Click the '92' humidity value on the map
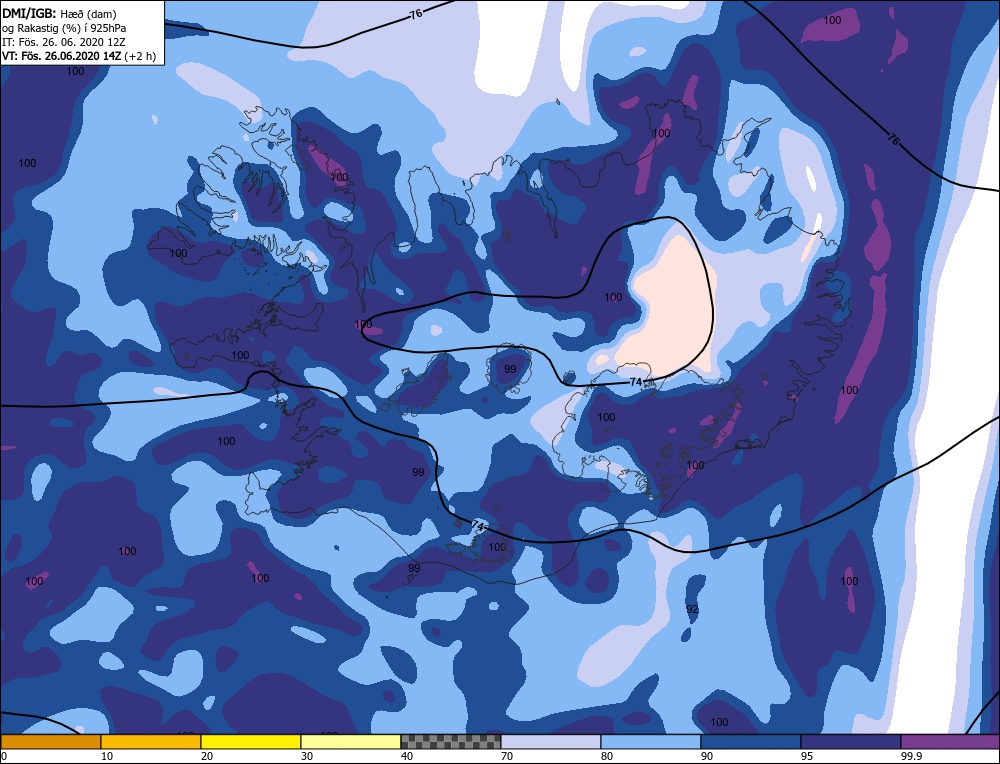Viewport: 1000px width, 764px height. (x=692, y=609)
